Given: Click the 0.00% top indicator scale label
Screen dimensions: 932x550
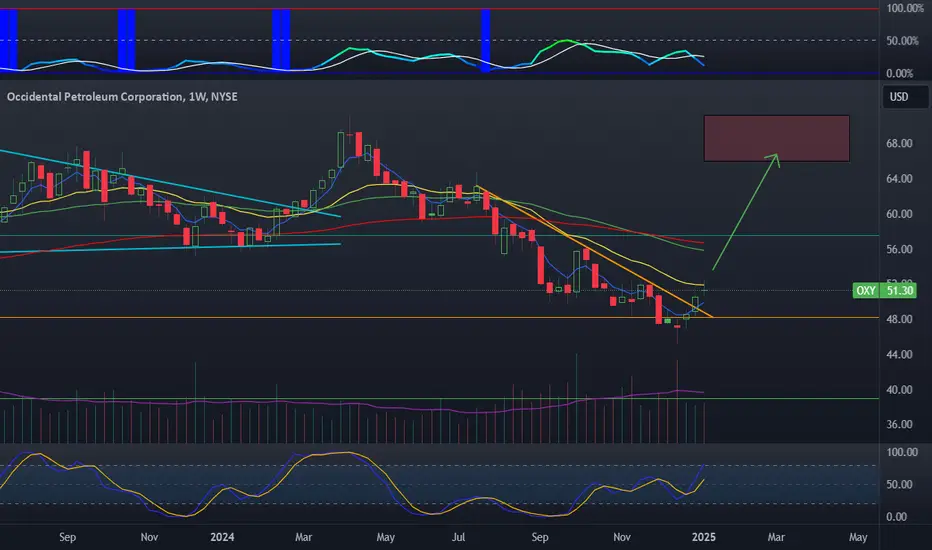Looking at the screenshot, I should [x=899, y=74].
